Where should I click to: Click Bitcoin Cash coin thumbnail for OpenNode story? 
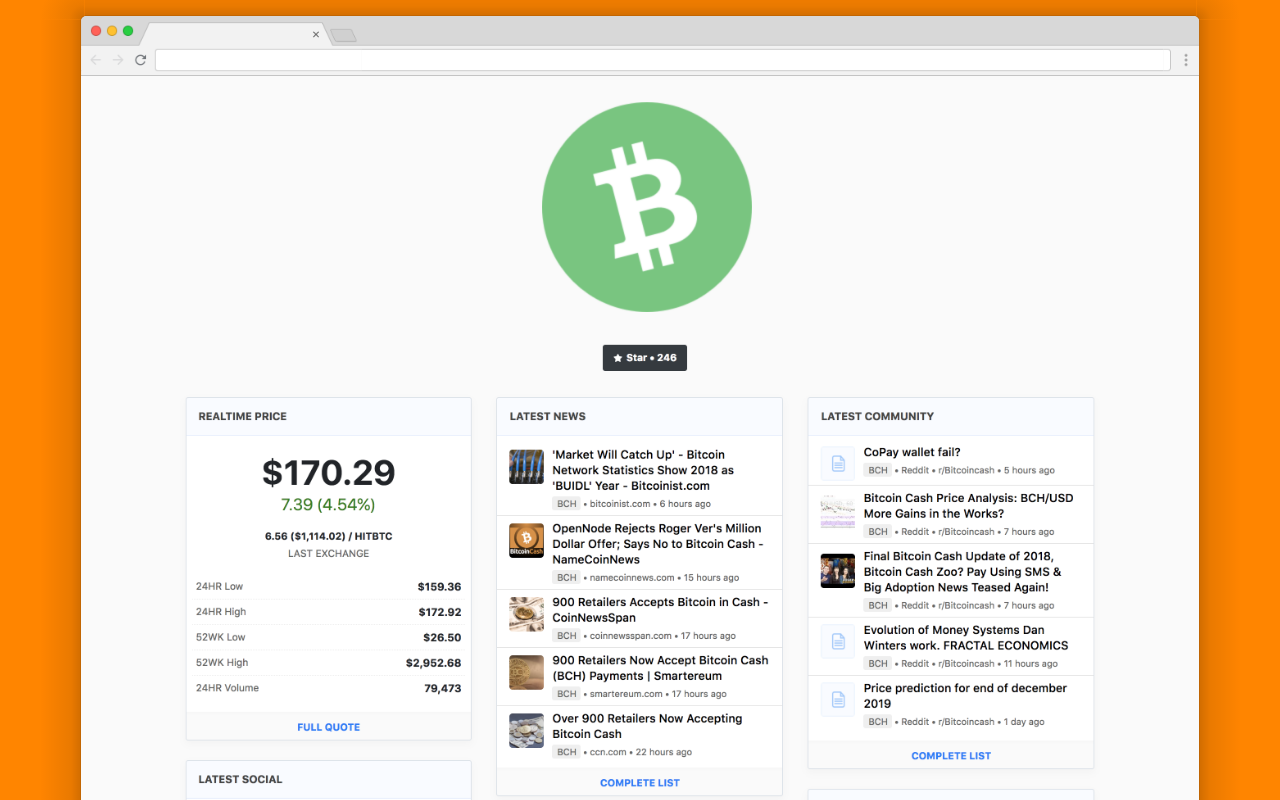point(526,540)
